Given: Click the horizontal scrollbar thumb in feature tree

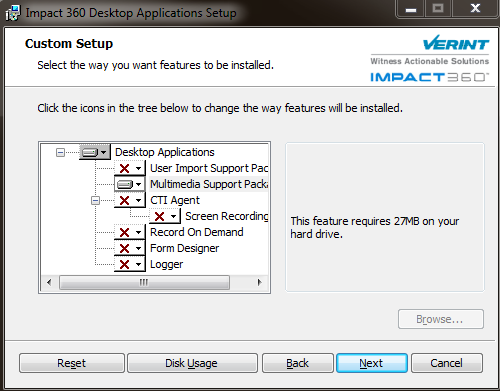Looking at the screenshot, I should point(144,282).
